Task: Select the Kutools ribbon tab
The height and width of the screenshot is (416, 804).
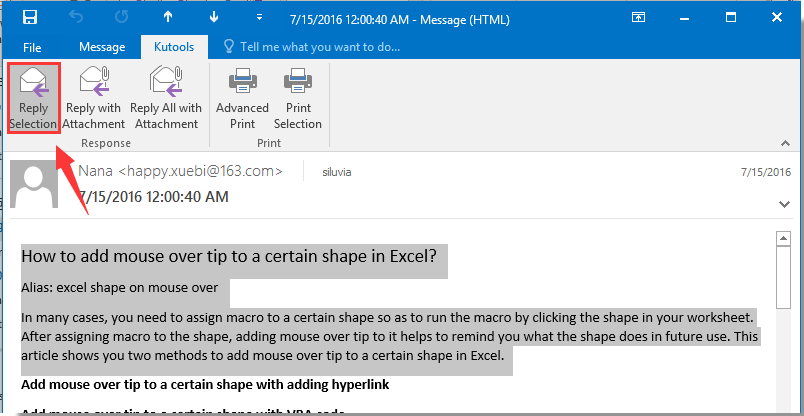Action: tap(172, 47)
